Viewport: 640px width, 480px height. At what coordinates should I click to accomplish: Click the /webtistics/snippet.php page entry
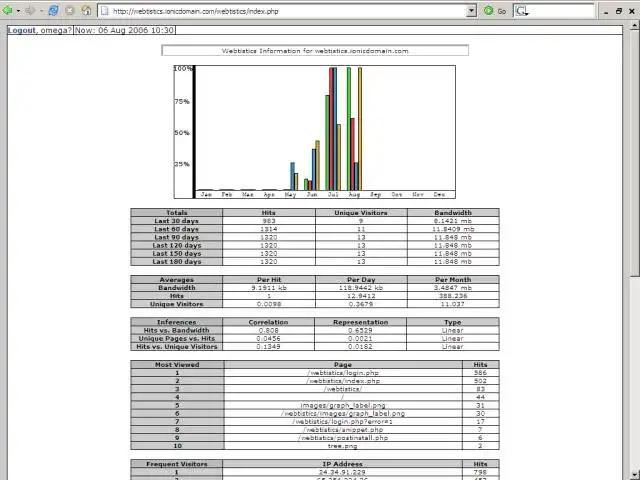tap(343, 430)
